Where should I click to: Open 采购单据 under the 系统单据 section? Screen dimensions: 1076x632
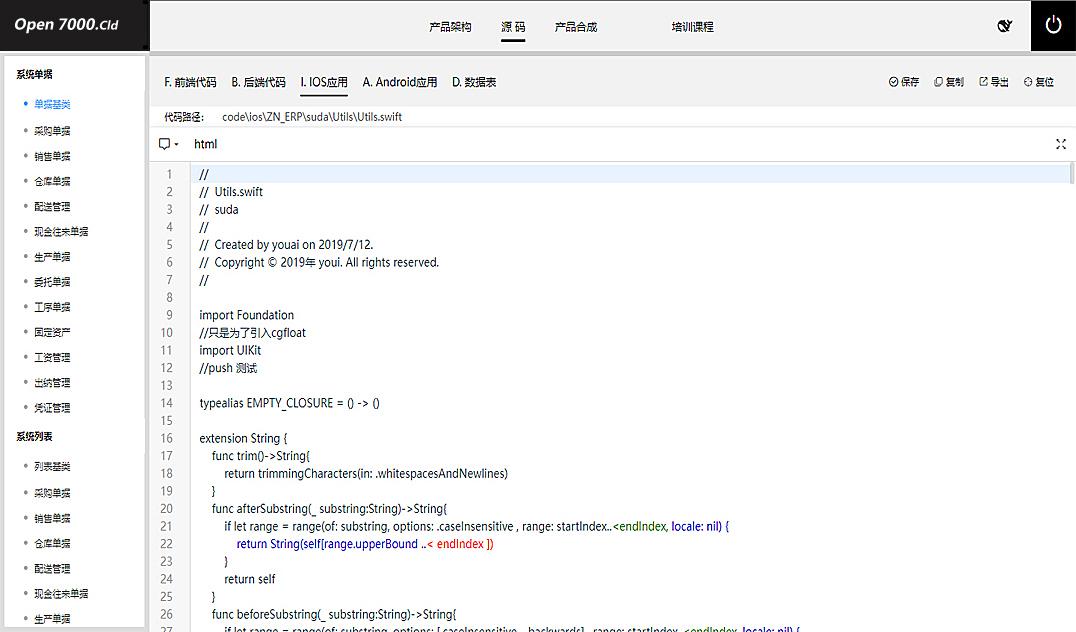tap(52, 130)
